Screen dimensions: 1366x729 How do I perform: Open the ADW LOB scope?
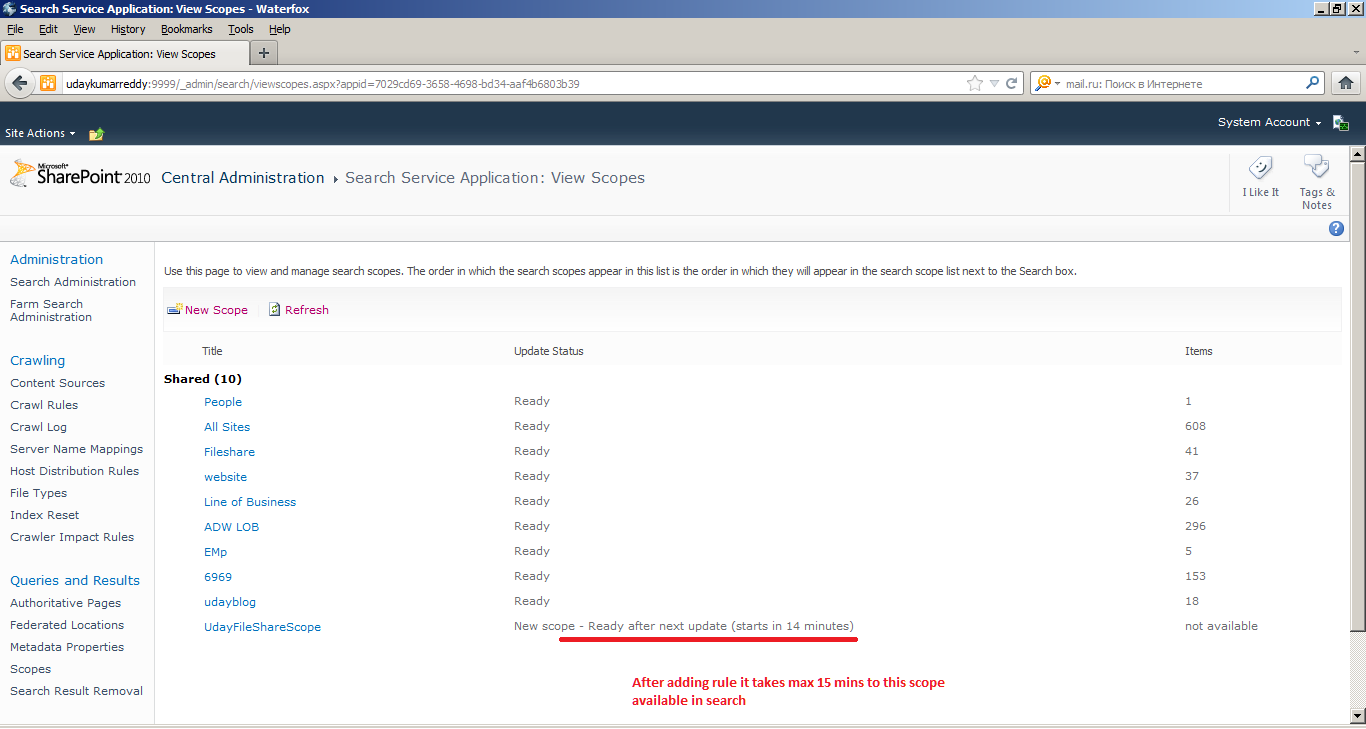point(231,527)
